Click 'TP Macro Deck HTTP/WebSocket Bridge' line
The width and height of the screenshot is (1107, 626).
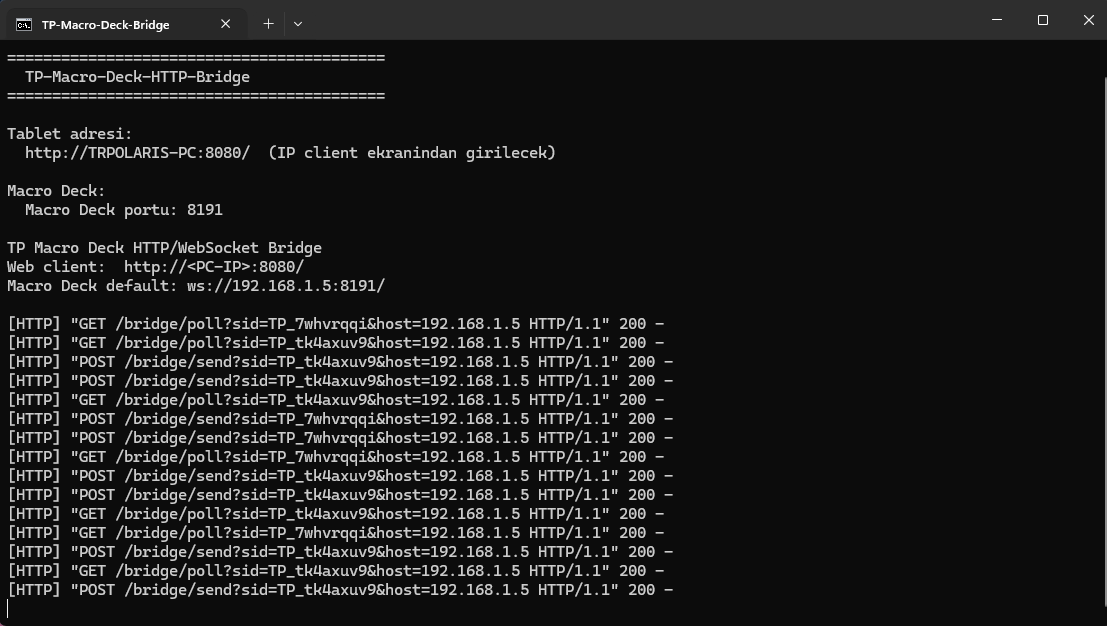click(x=164, y=248)
